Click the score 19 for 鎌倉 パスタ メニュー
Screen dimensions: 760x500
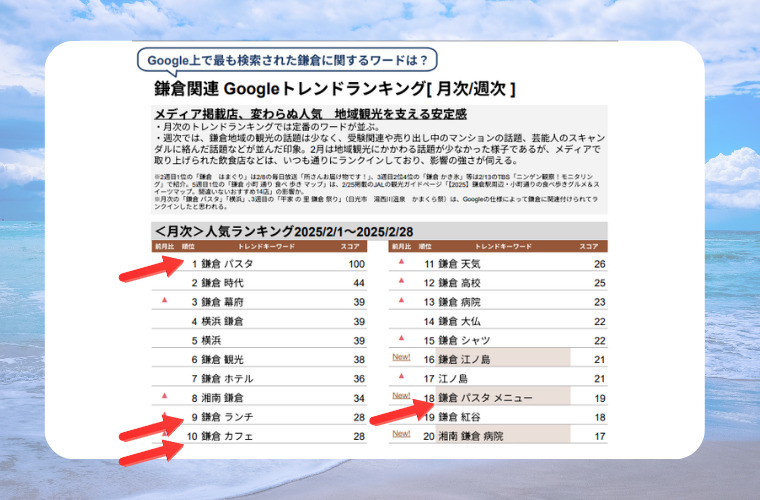pos(600,398)
